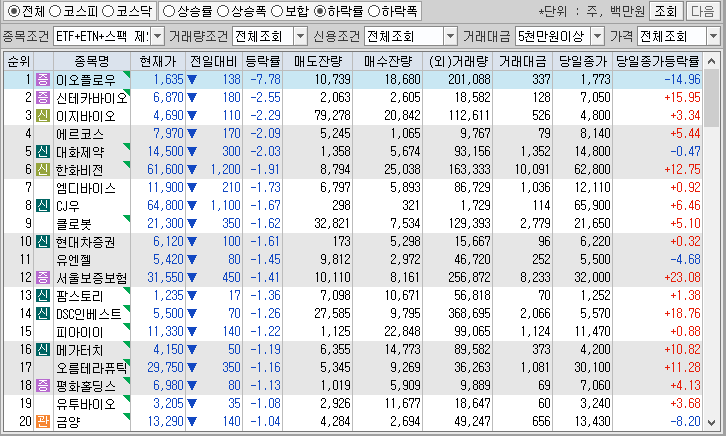Sort by the 종목명 column header
726x436 pixels.
click(x=92, y=61)
